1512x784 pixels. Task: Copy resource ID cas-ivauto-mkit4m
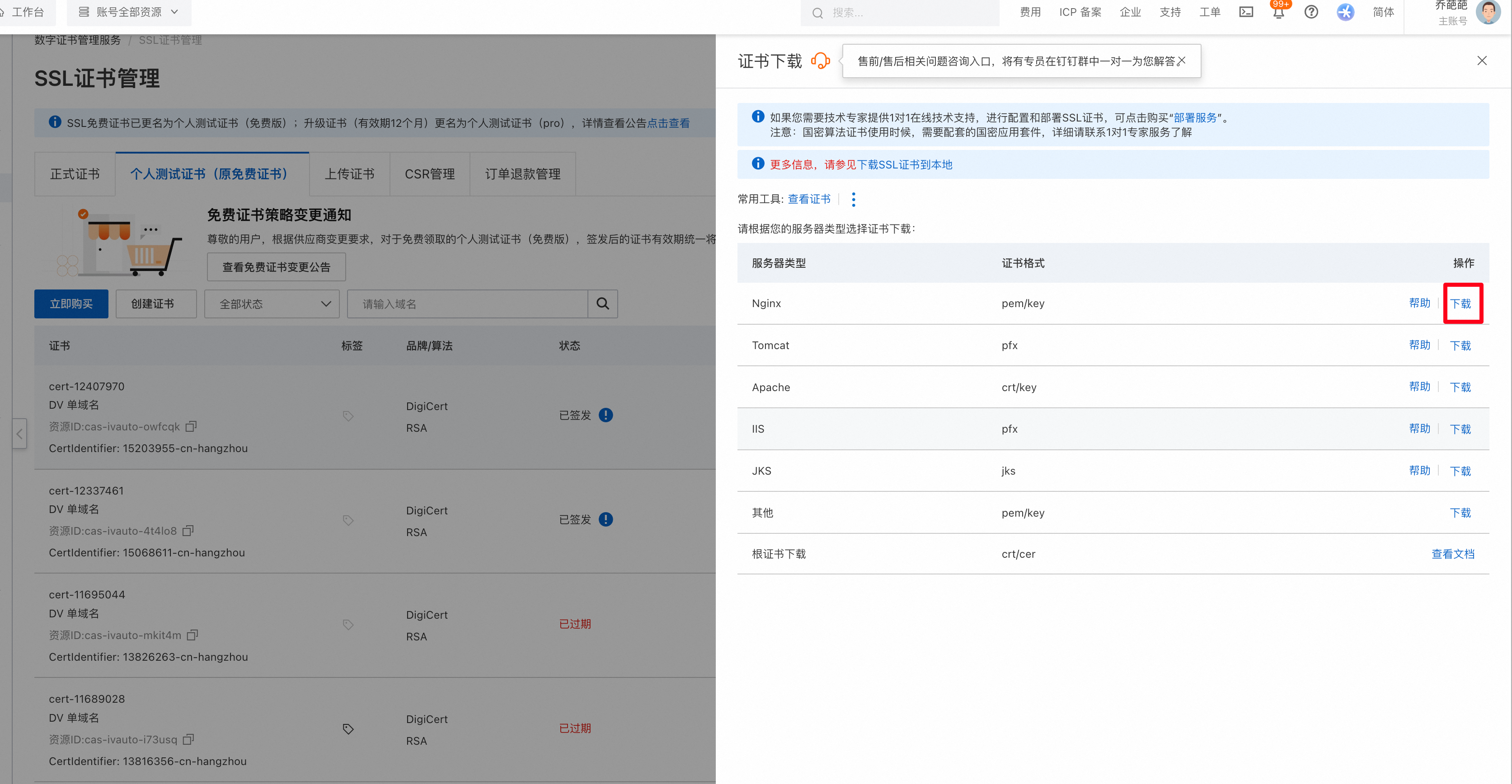click(x=192, y=635)
